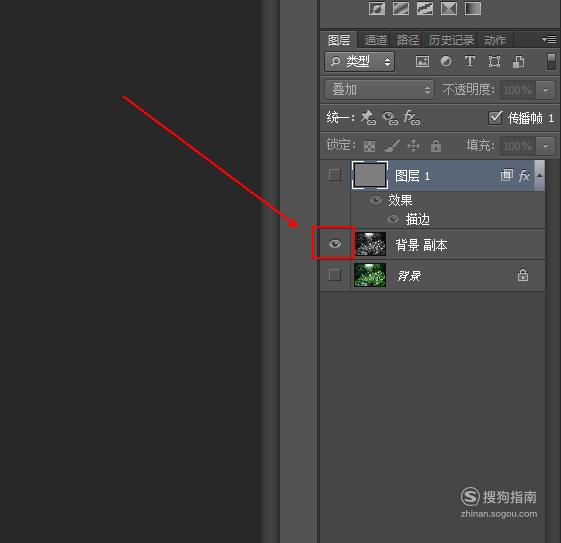561x543 pixels.
Task: Filter layers by type layer (T) icon
Action: coord(470,61)
